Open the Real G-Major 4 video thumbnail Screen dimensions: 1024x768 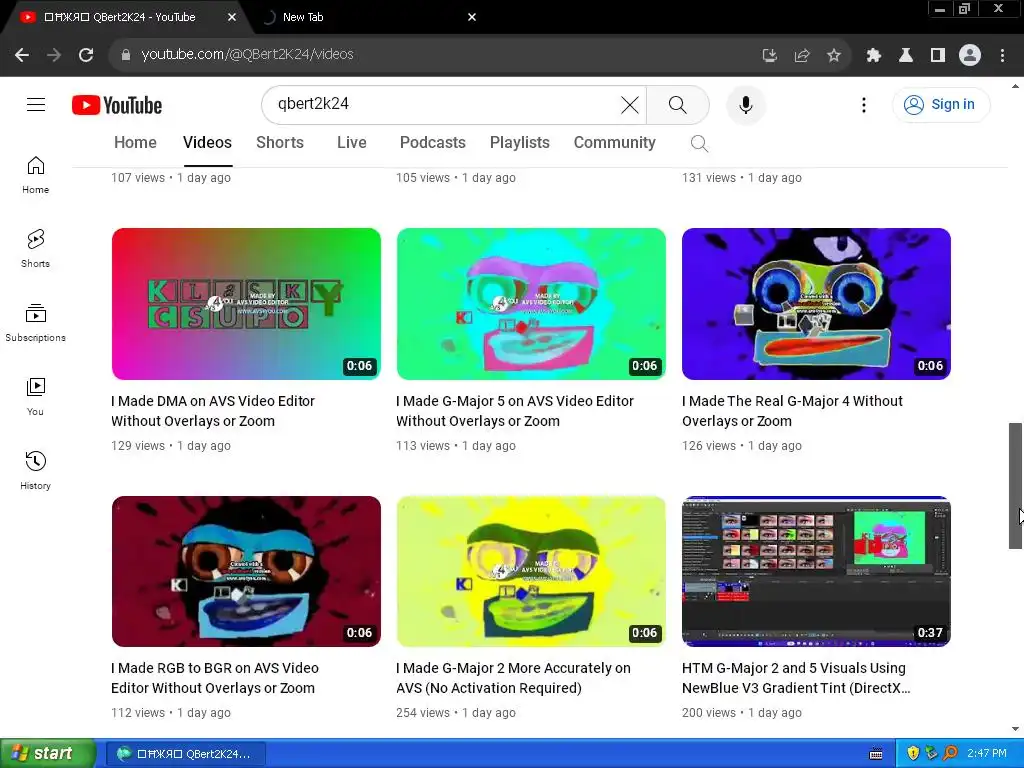816,304
